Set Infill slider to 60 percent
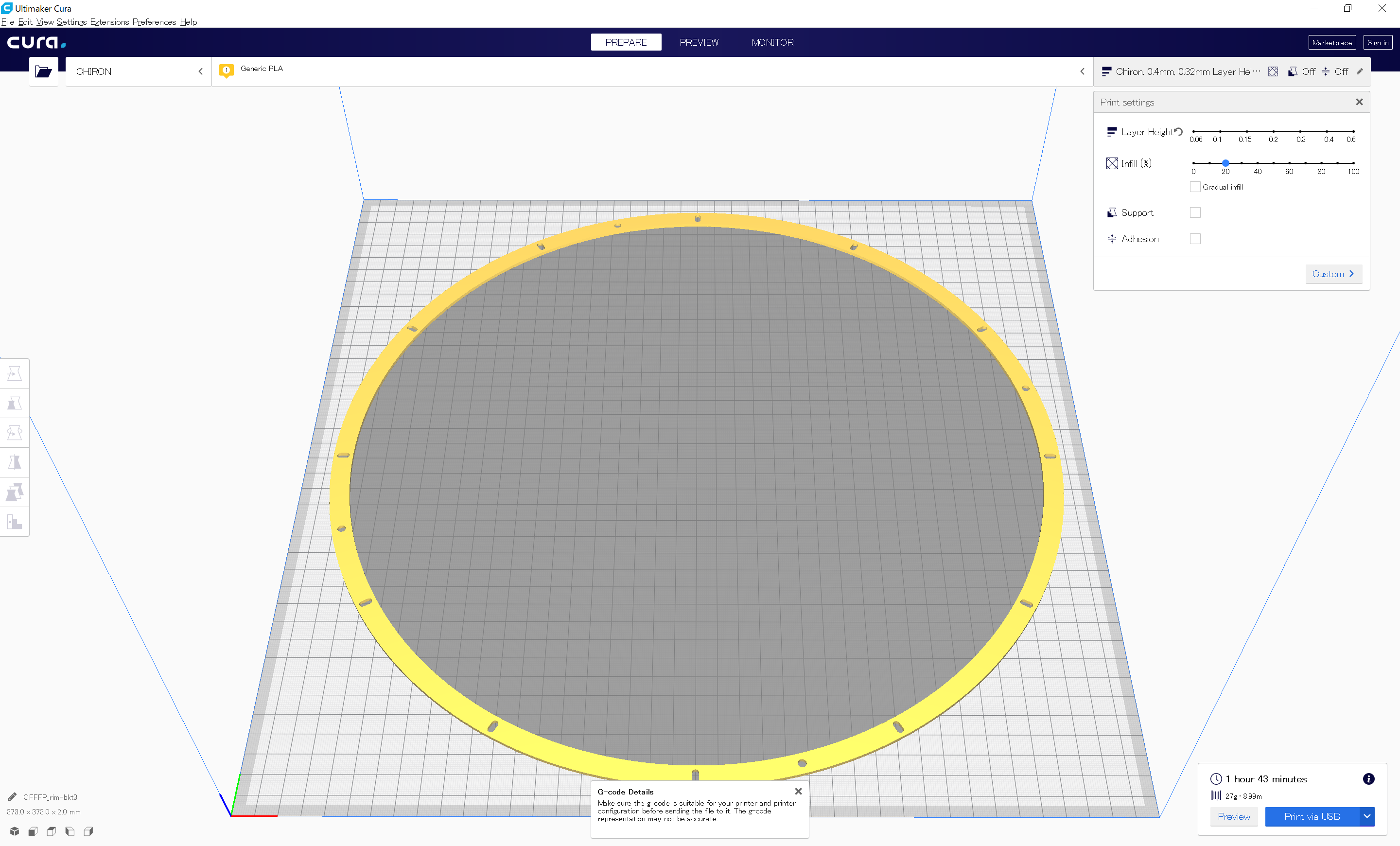1400x846 pixels. (1289, 163)
